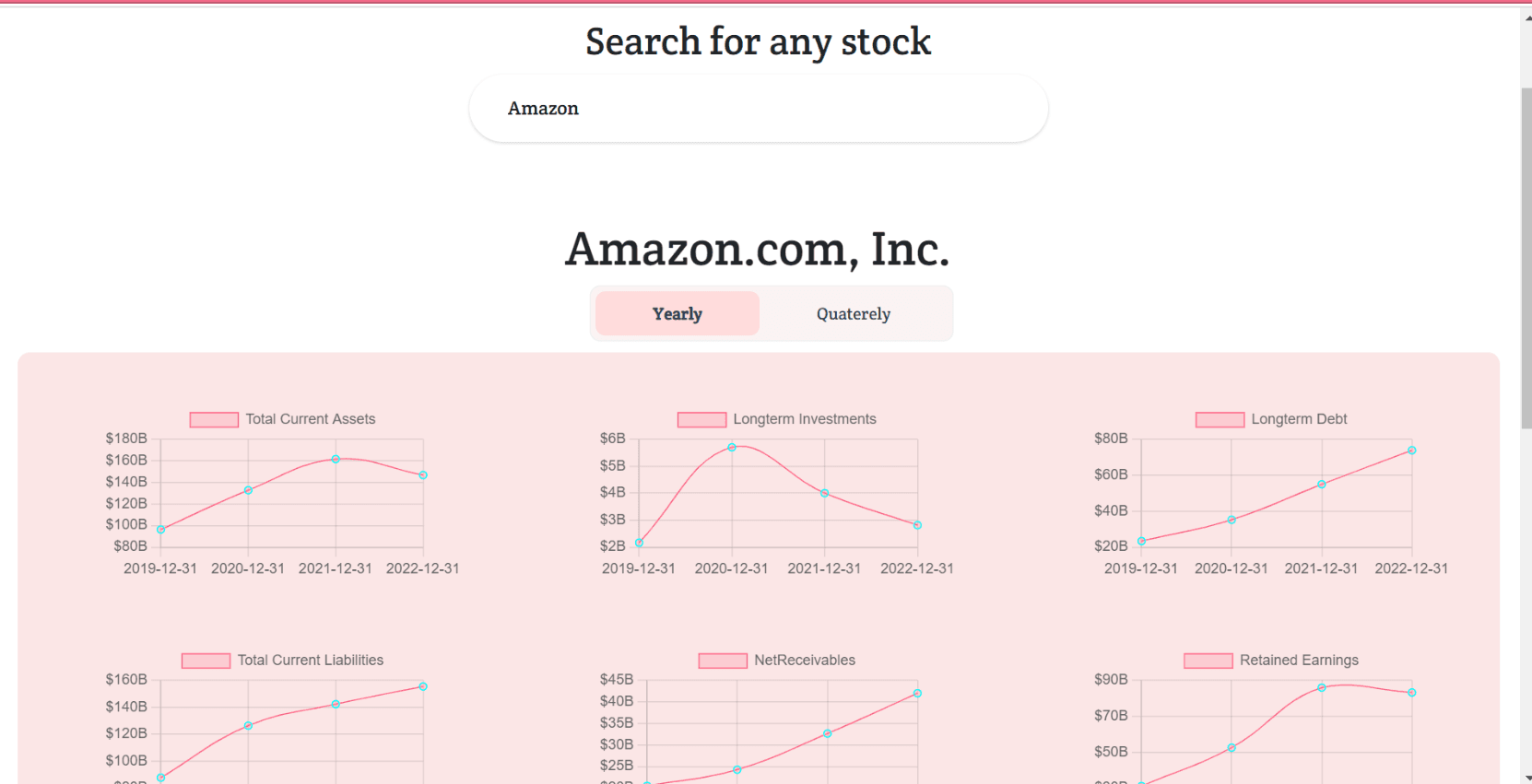The image size is (1532, 784).
Task: Click the 2020-12-31 point on Total Current Liabilities
Action: click(248, 726)
